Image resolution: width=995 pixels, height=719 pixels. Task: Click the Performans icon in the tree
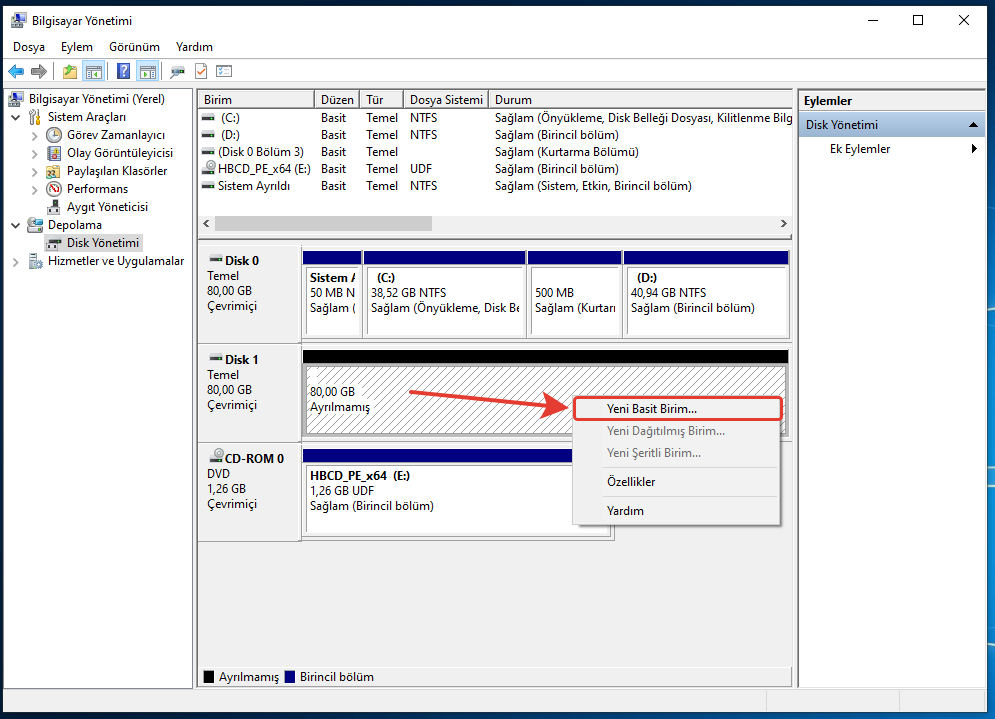(54, 189)
